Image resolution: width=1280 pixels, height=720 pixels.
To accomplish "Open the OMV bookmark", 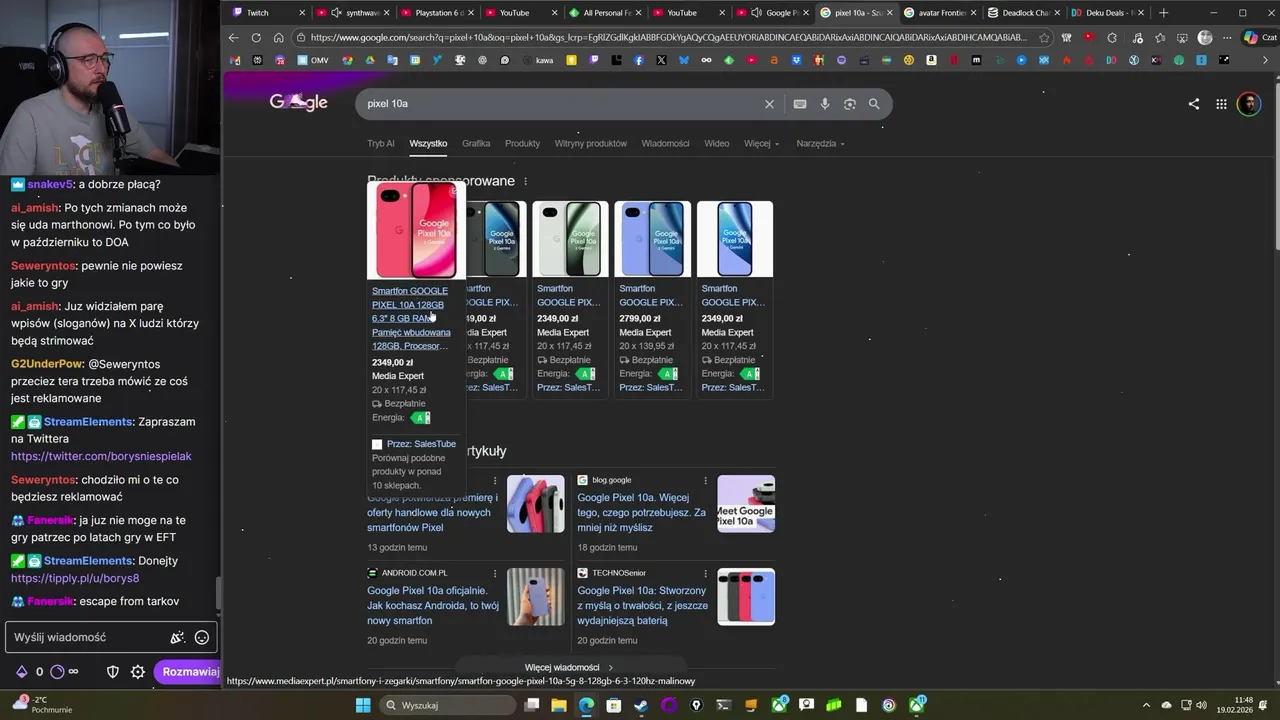I will point(313,60).
